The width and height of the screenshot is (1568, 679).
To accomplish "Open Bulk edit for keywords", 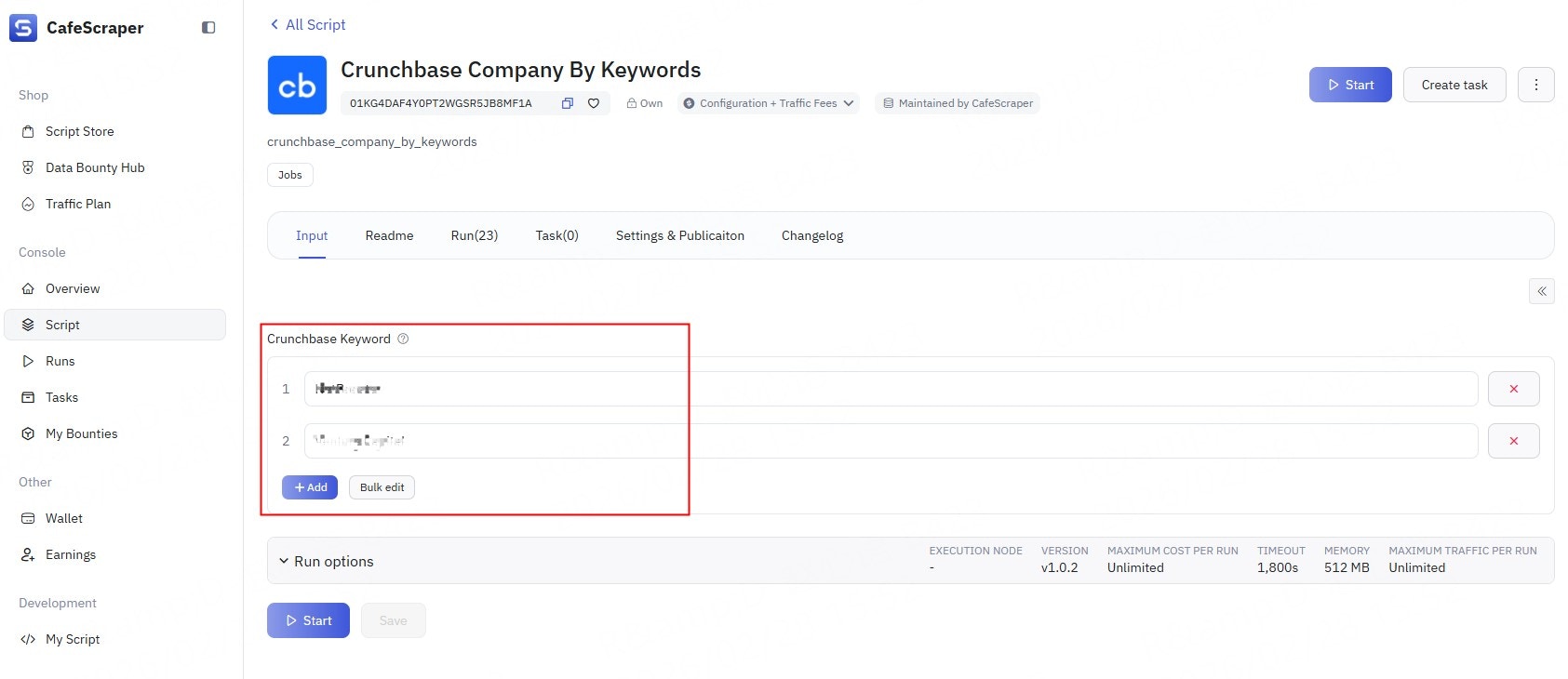I will [x=382, y=487].
